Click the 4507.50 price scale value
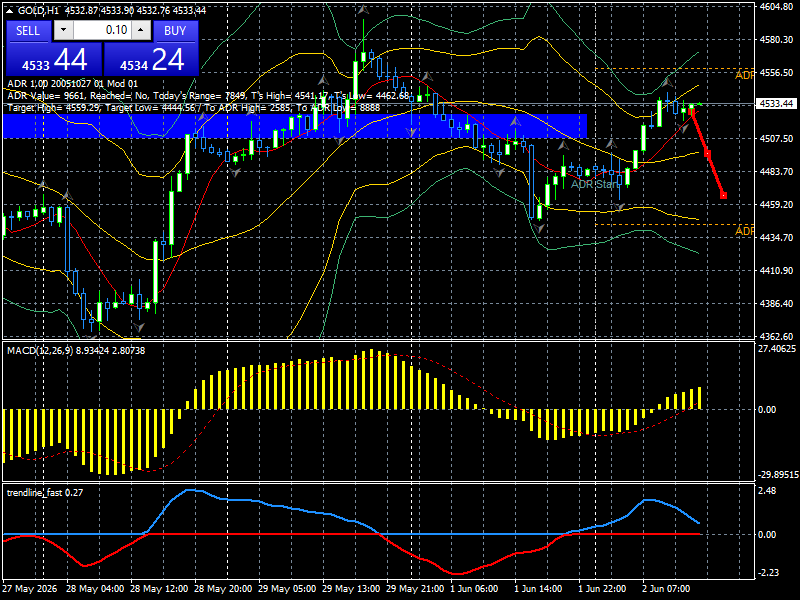Screen dimensions: 800x600 pos(776,138)
